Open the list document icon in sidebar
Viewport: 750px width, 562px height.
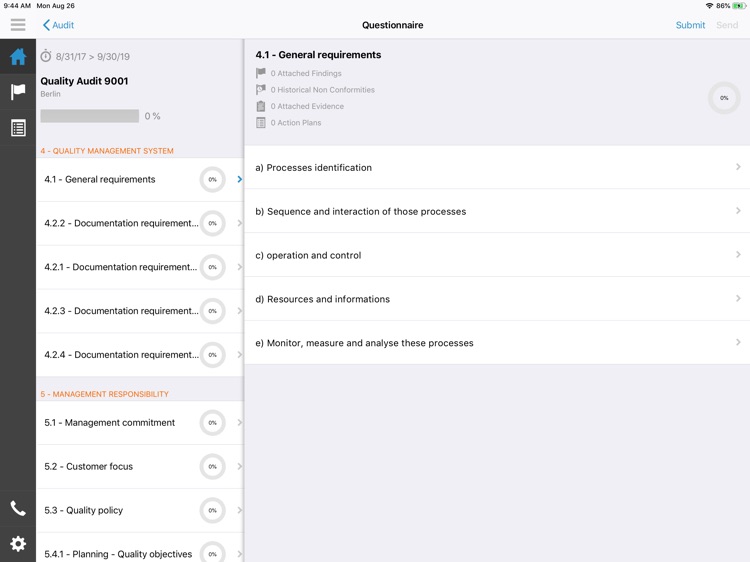[18, 128]
